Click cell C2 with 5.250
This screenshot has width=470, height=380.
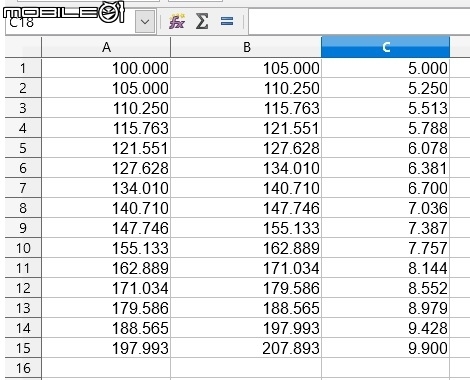pos(386,88)
